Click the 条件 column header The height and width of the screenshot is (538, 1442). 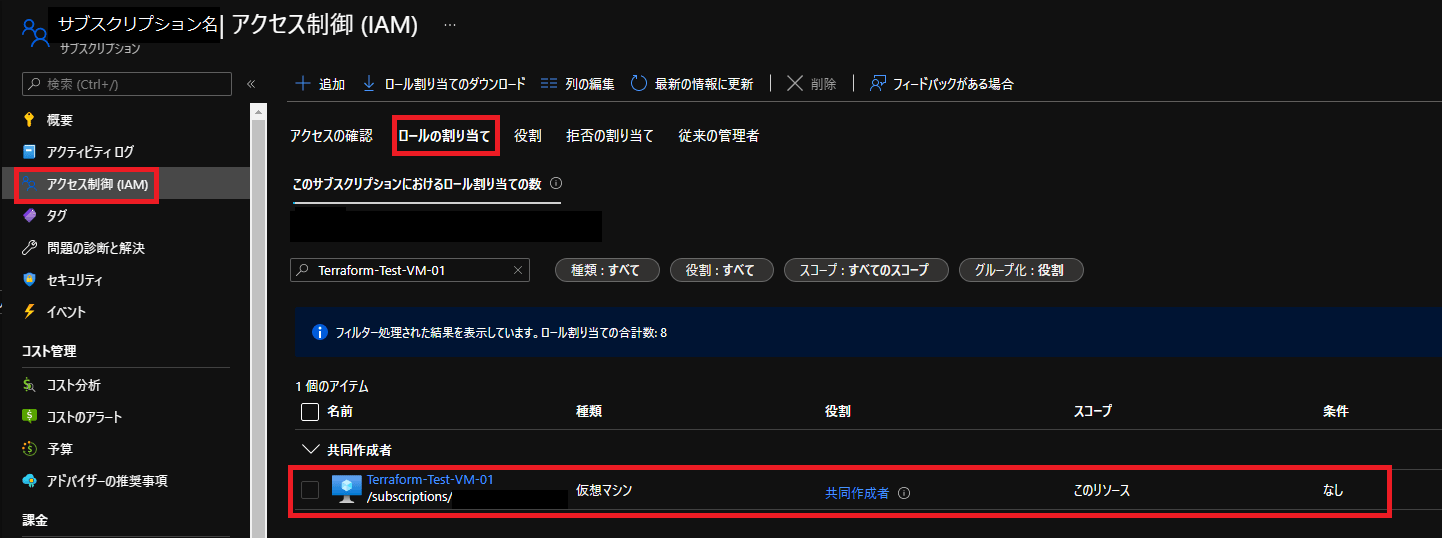pos(1335,411)
